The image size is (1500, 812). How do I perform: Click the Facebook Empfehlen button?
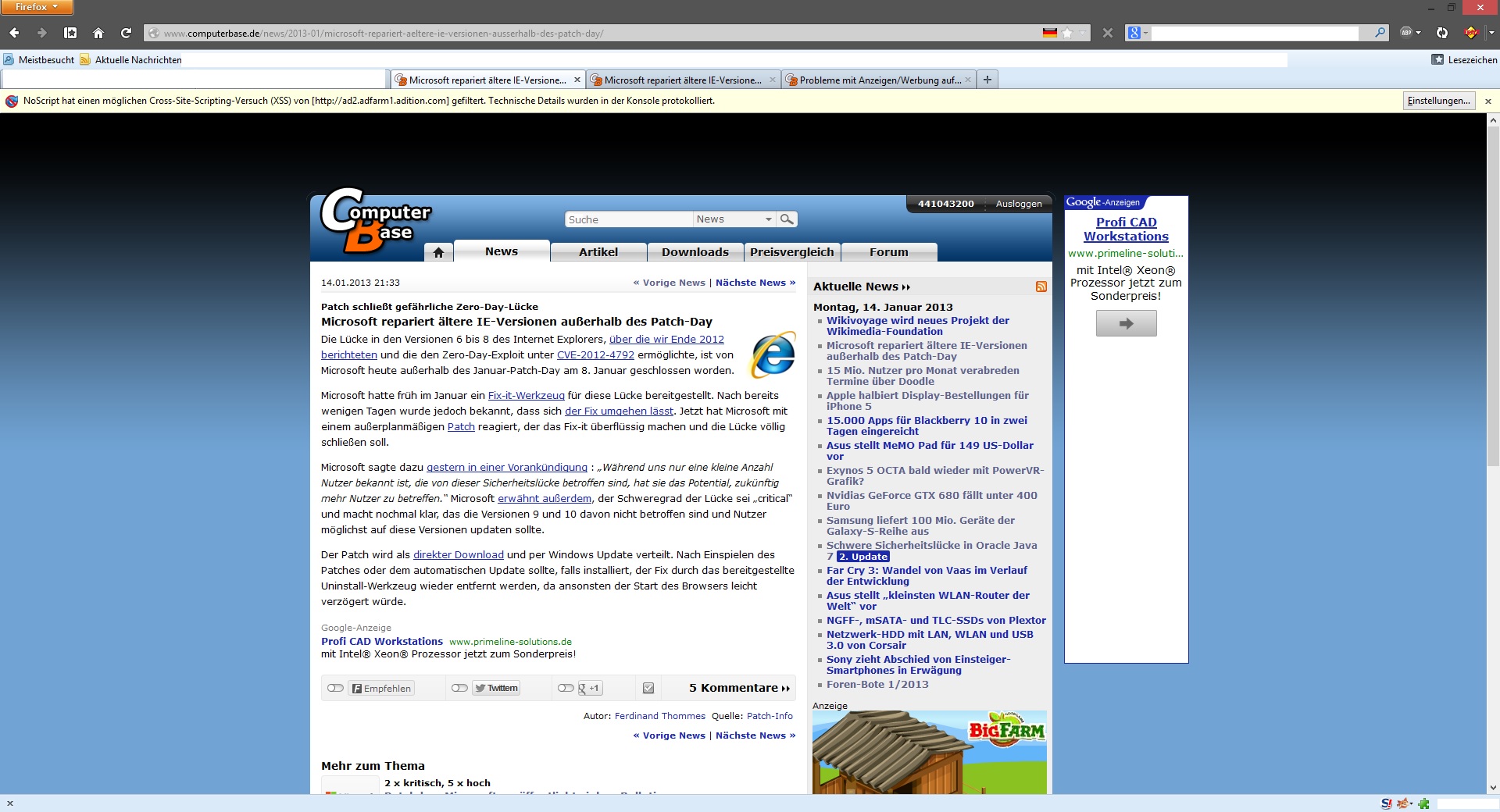tap(381, 688)
